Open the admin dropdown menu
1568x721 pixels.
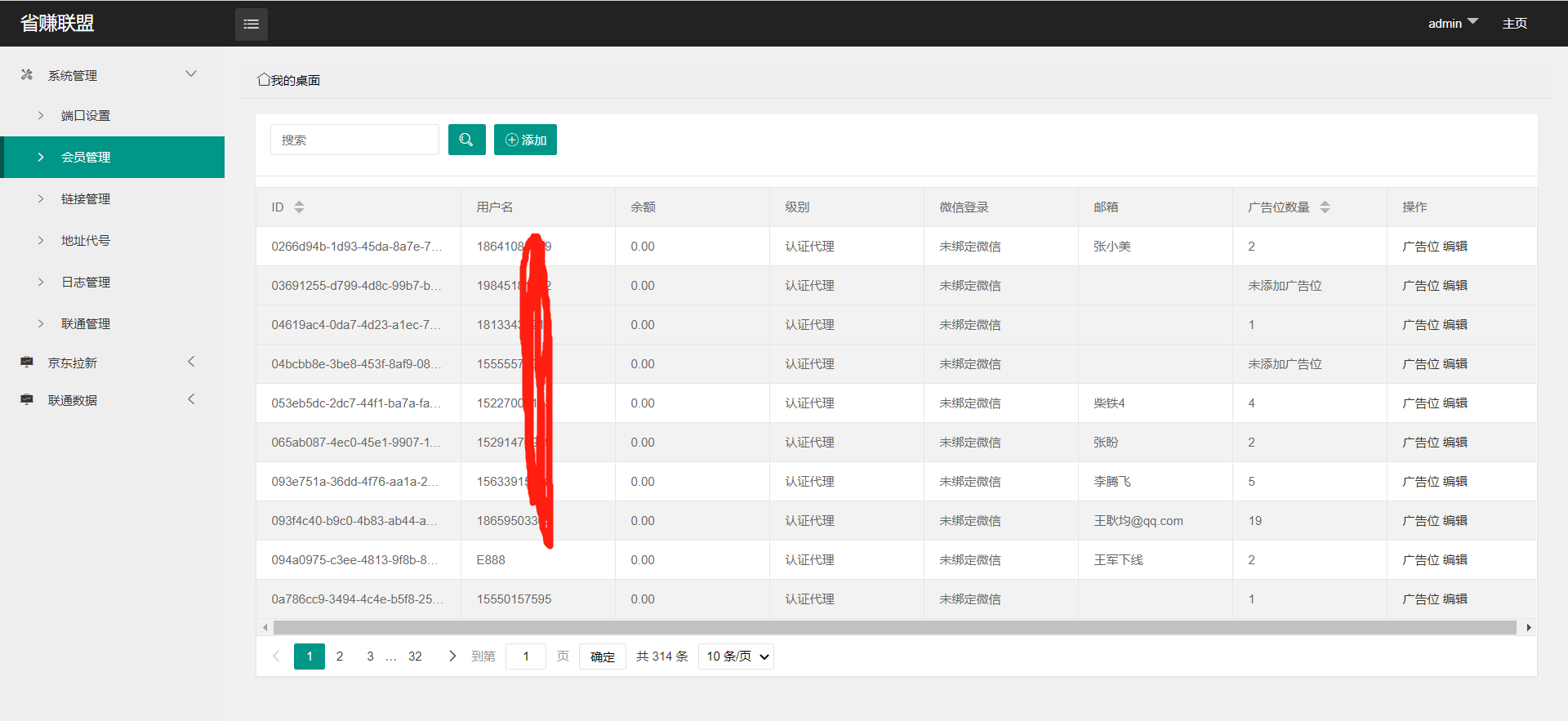1453,23
